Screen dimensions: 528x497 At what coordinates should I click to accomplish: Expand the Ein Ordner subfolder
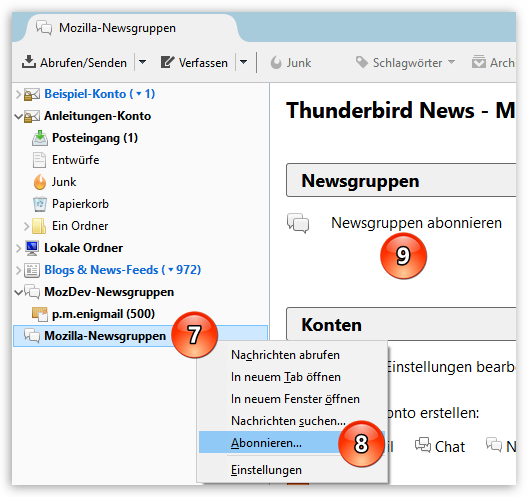pyautogui.click(x=27, y=226)
